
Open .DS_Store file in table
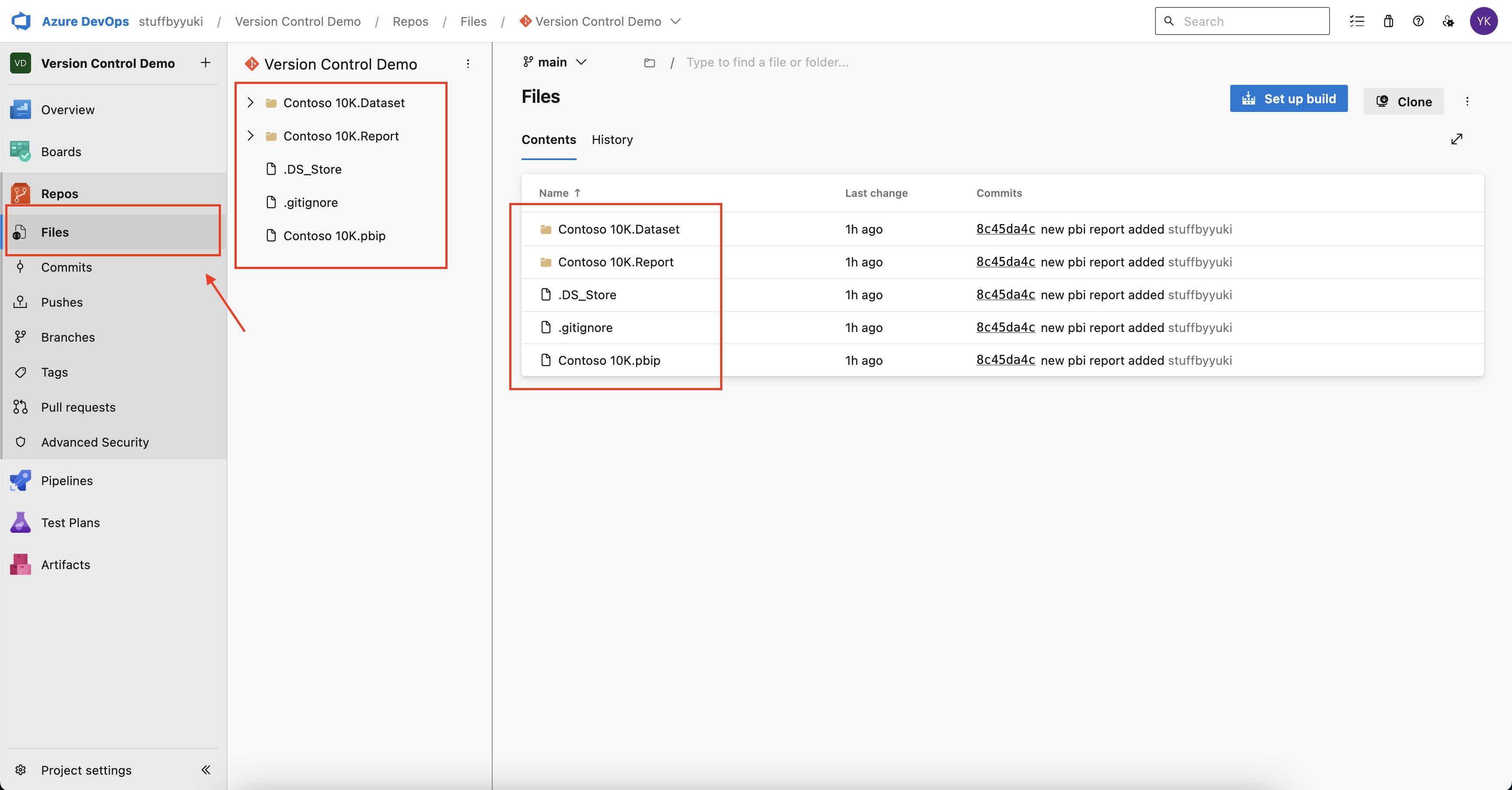pos(587,295)
